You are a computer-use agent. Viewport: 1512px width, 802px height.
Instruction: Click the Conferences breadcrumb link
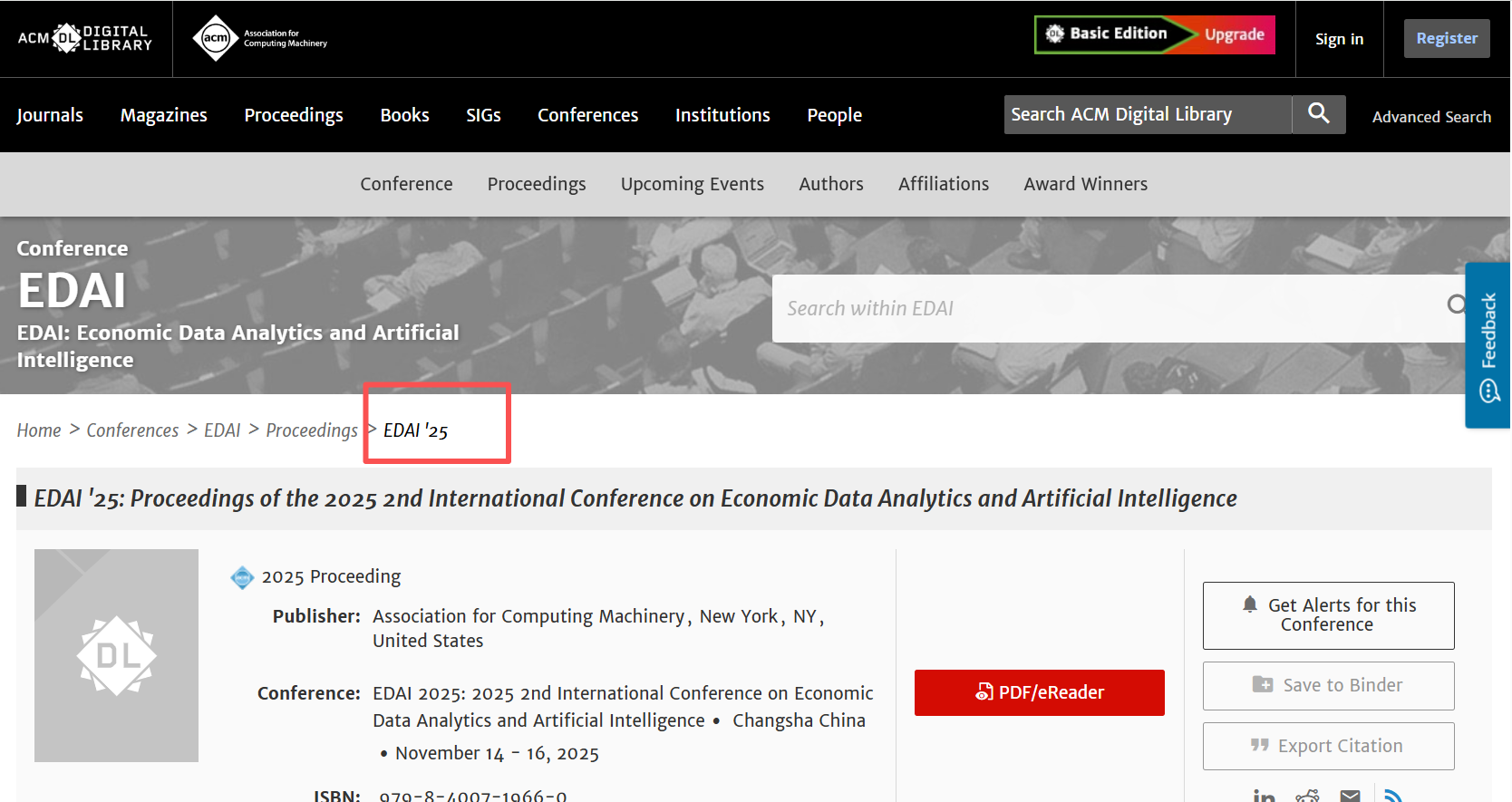132,430
